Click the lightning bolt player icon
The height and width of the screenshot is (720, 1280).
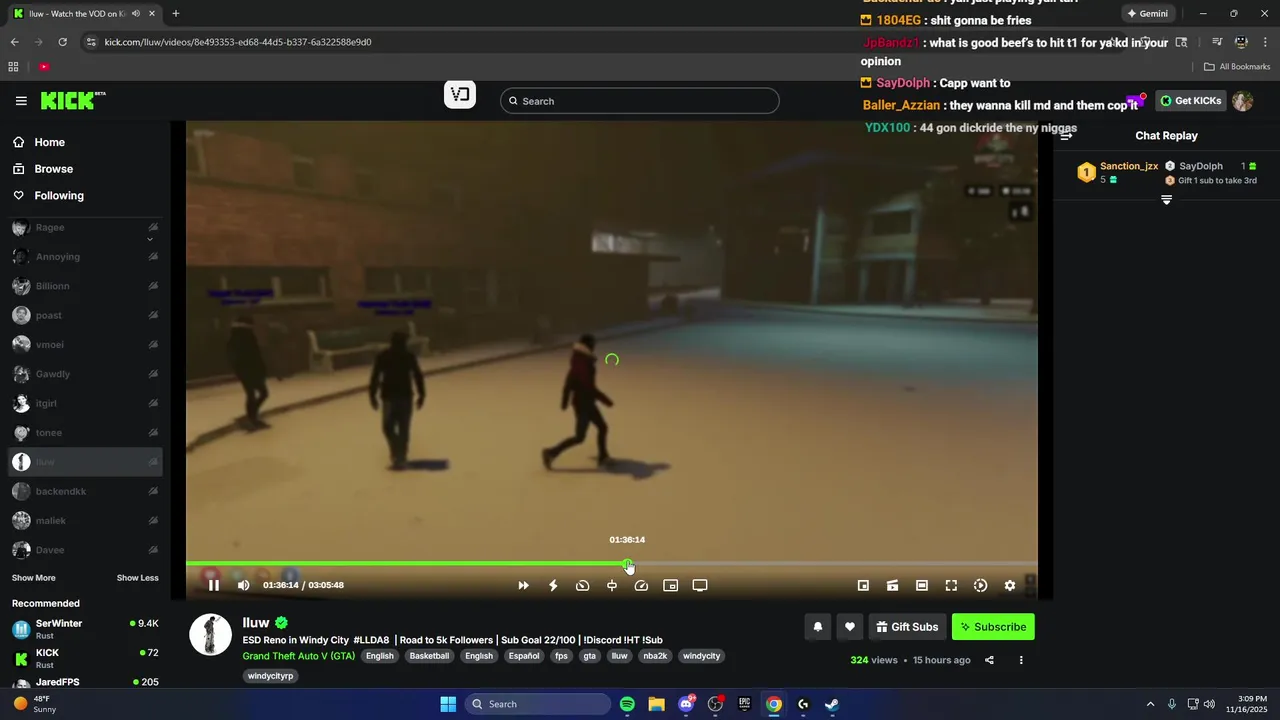tap(553, 585)
